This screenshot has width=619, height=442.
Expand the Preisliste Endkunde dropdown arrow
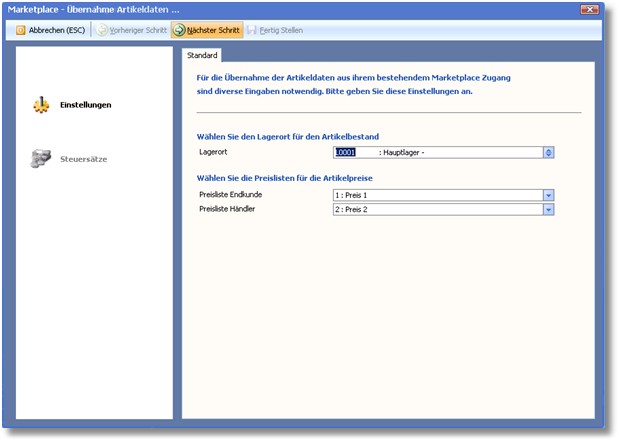548,196
